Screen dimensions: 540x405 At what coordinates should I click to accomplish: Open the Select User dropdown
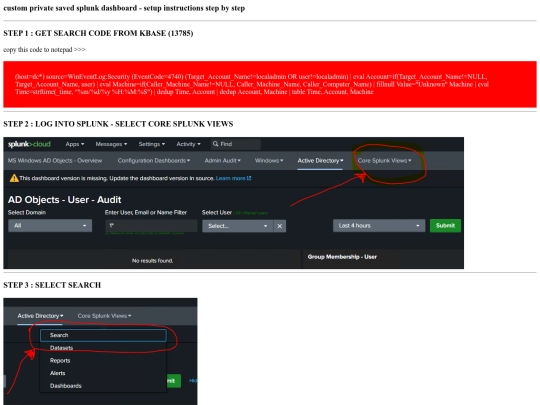[x=238, y=226]
